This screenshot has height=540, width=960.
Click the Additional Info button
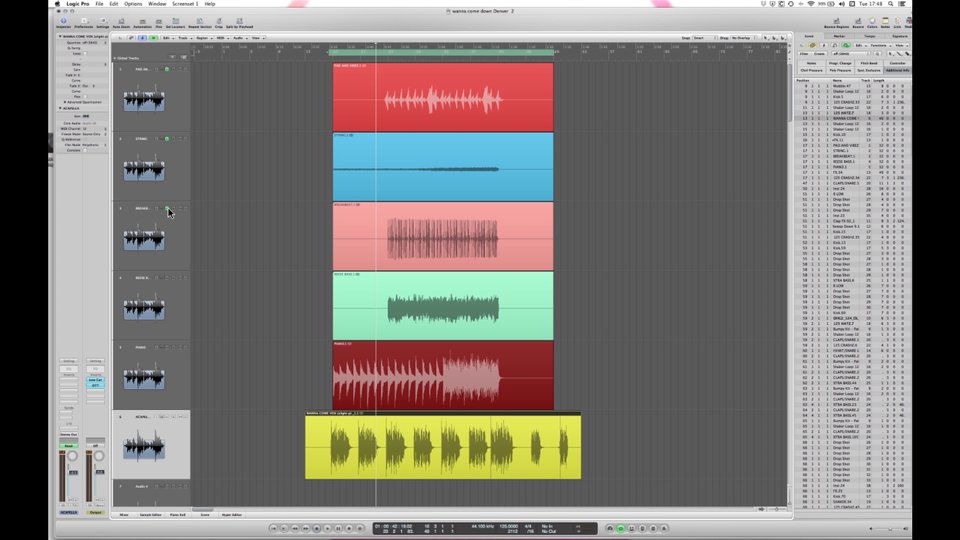[898, 70]
